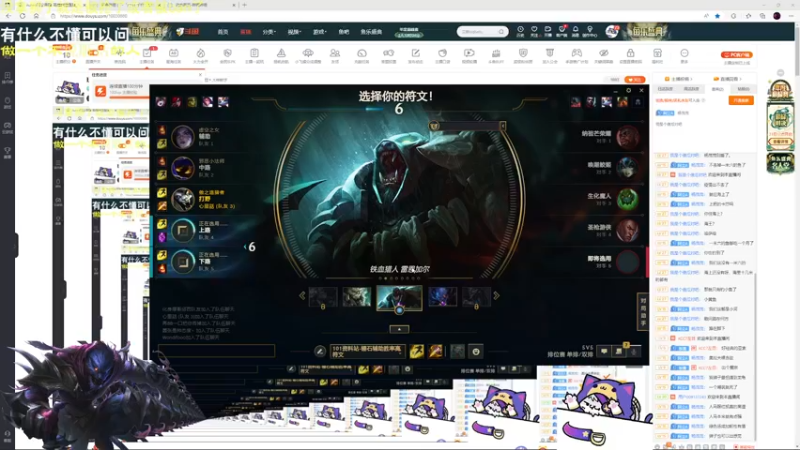
Task: Expand the 视频 navigation dropdown
Action: [294, 32]
